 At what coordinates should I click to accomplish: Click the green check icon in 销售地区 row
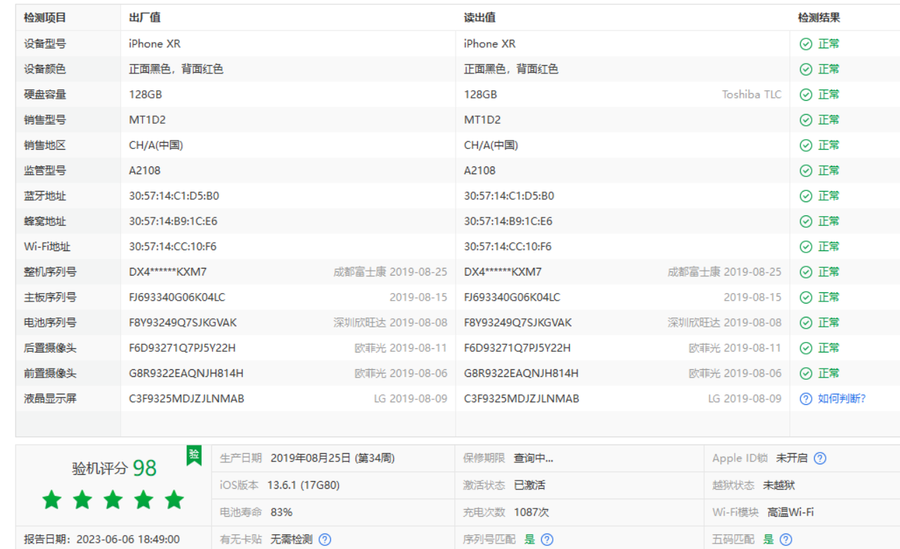click(x=806, y=145)
